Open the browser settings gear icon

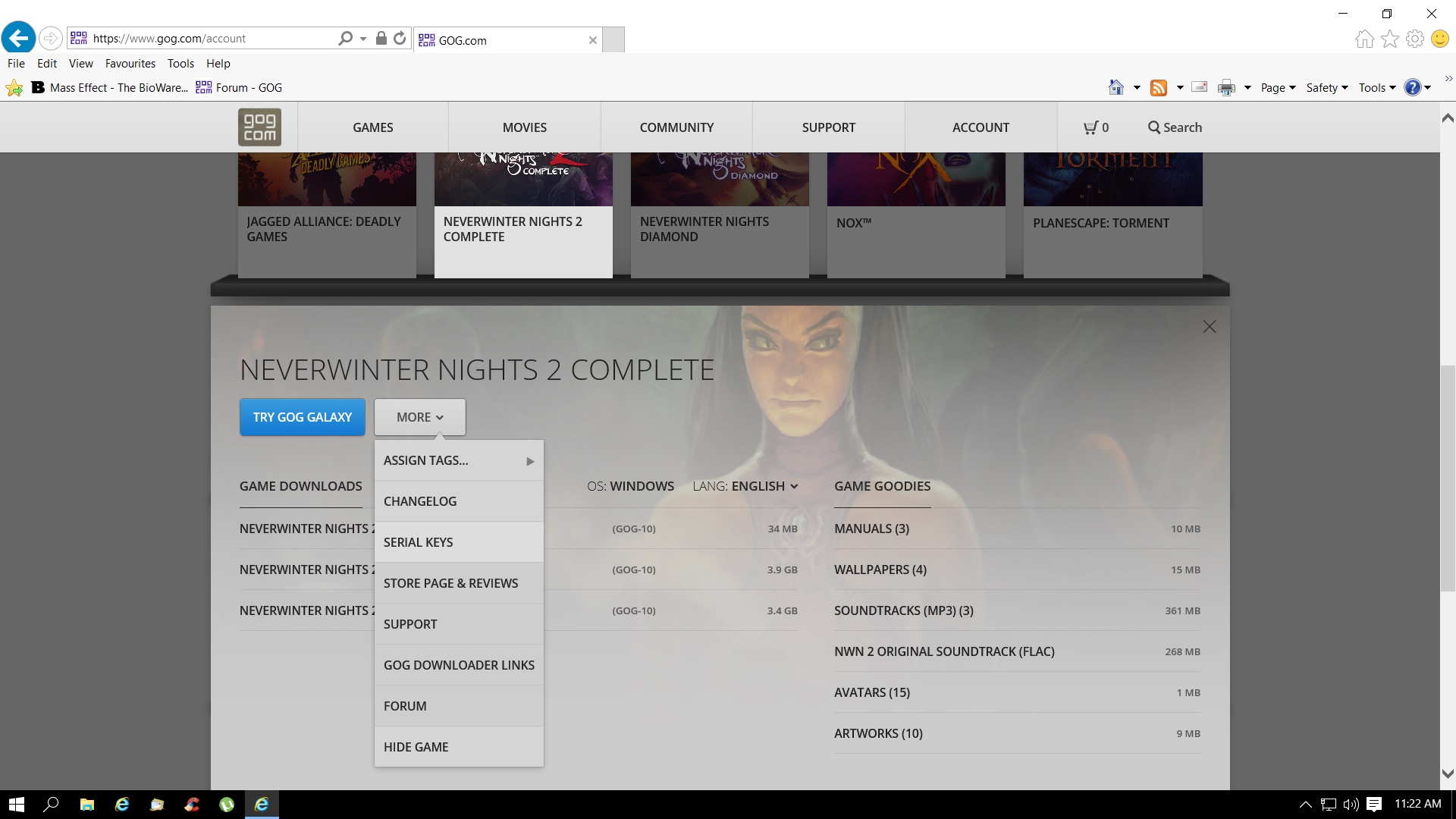(1415, 39)
